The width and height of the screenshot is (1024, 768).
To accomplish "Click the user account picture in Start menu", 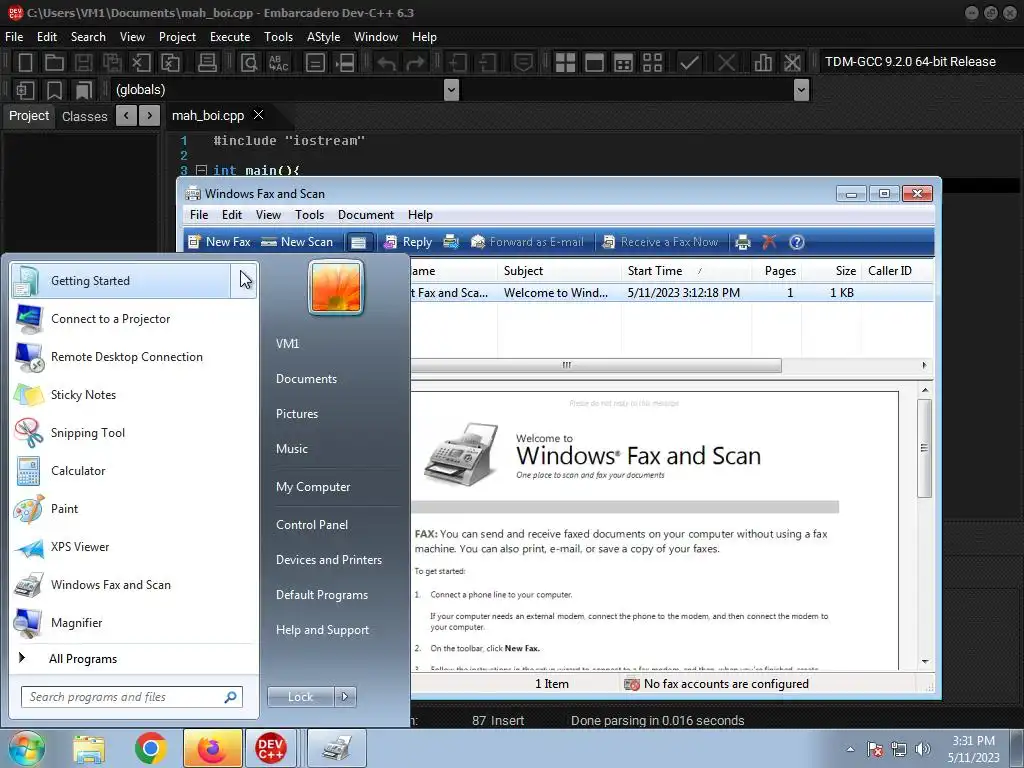I will (336, 287).
